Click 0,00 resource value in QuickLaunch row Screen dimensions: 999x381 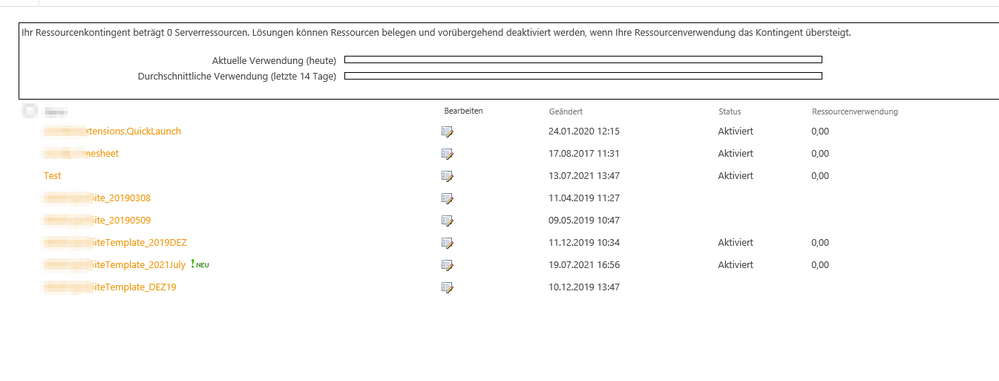(x=821, y=131)
